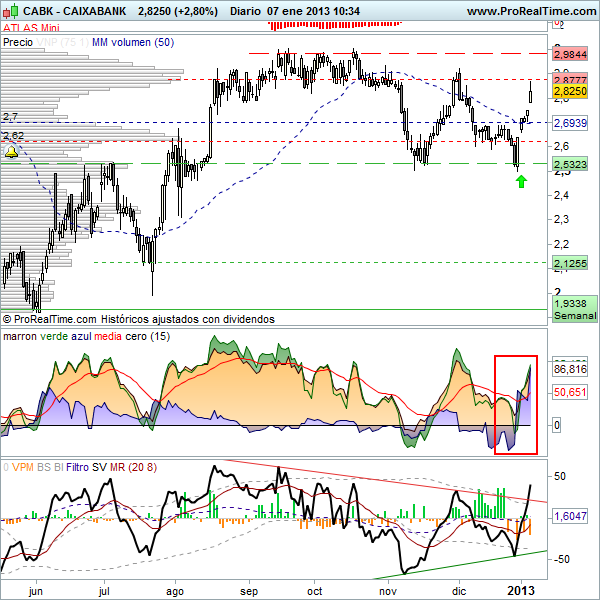Click the 1,6047 oscillator value box
The height and width of the screenshot is (600, 600).
pos(570,516)
